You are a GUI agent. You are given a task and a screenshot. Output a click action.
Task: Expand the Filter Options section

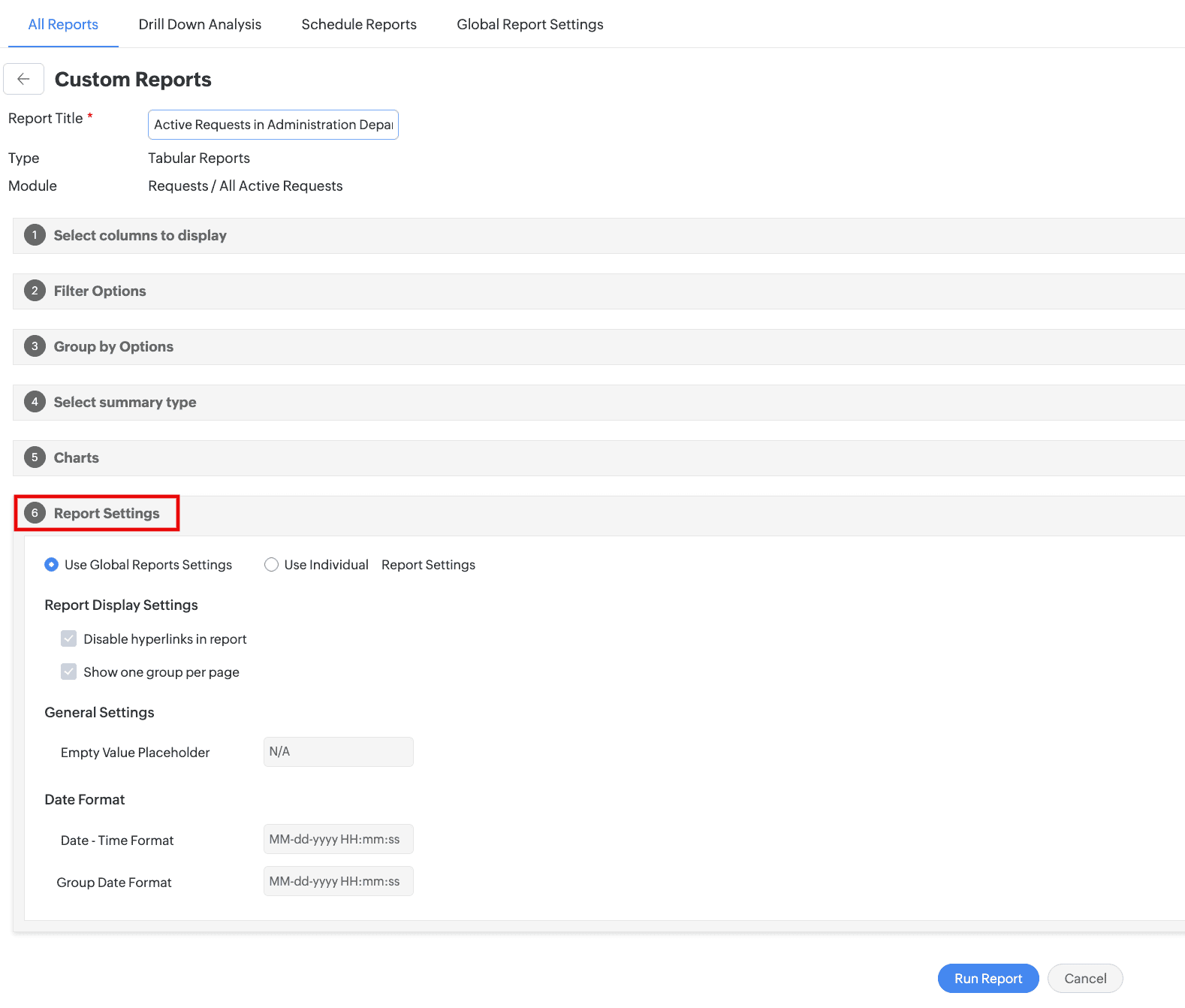point(599,291)
